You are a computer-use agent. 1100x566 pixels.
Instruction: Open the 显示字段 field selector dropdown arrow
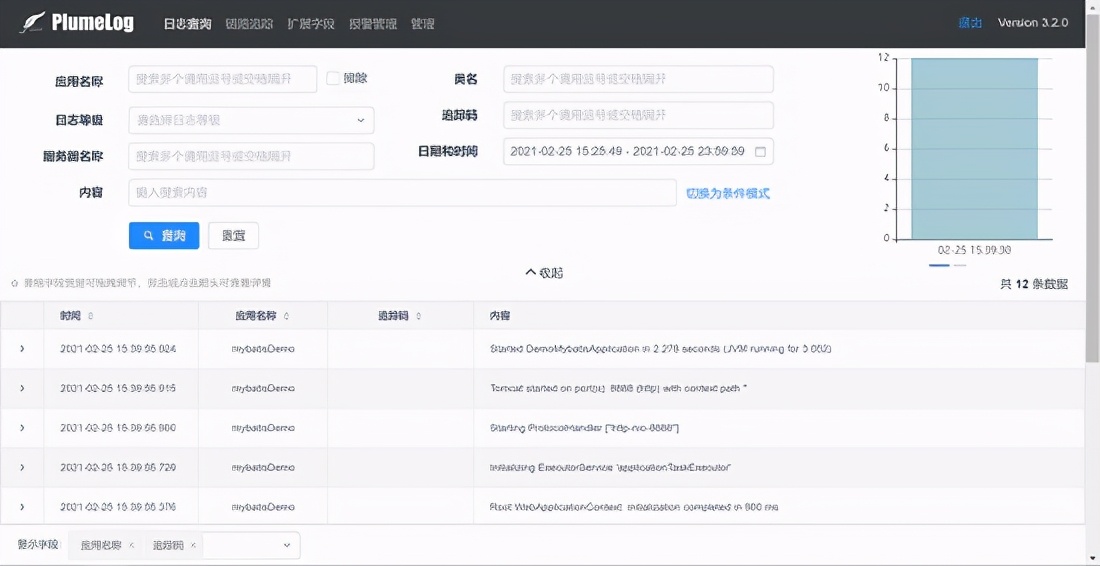point(286,545)
